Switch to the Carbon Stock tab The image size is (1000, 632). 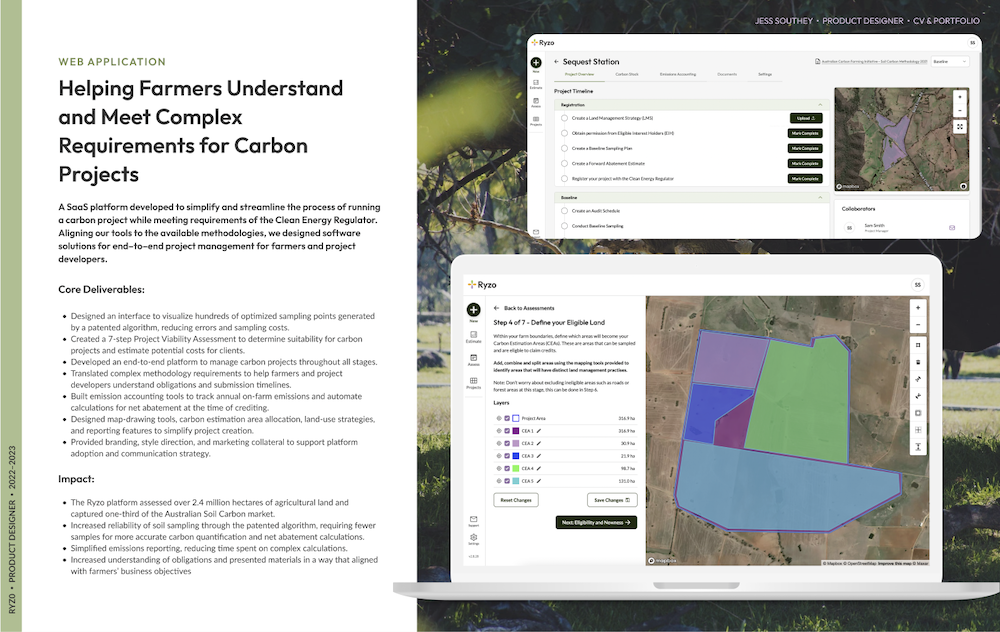click(627, 75)
